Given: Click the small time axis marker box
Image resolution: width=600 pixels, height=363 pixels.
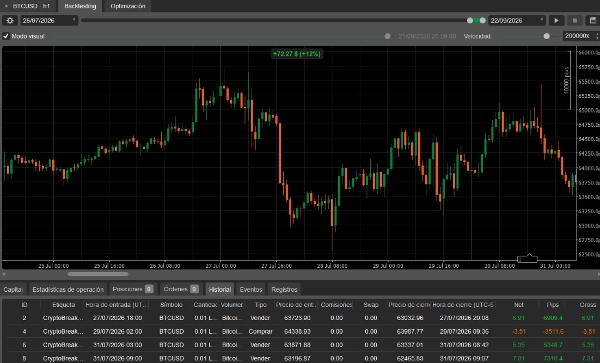Looking at the screenshot, I should click(527, 259).
